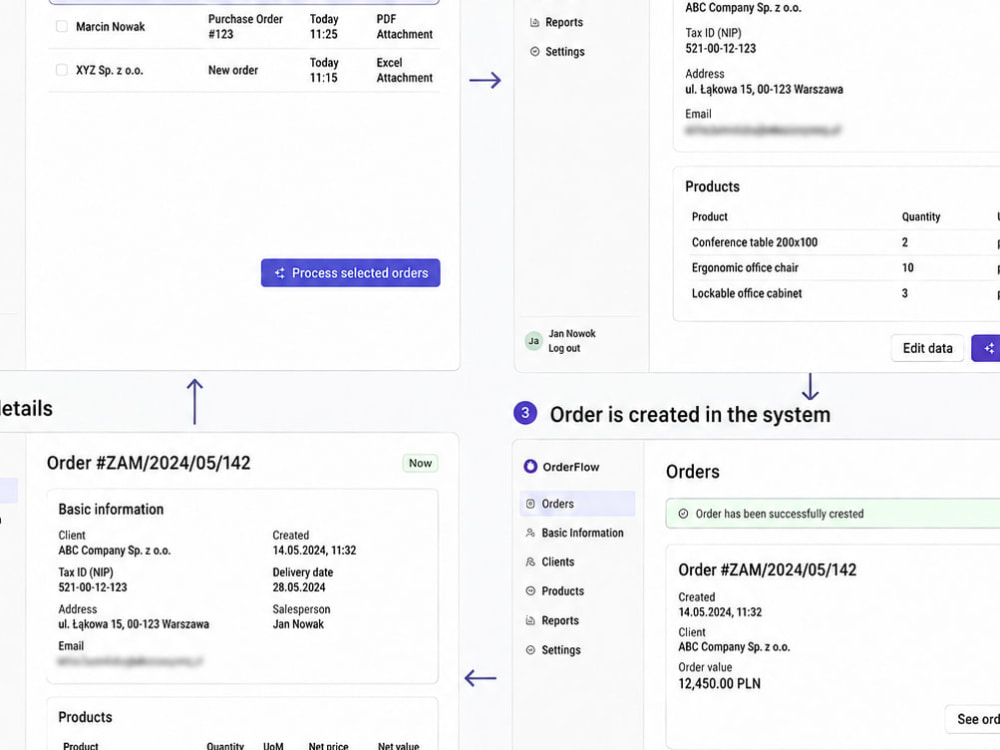Image resolution: width=1000 pixels, height=750 pixels.
Task: Click the Edit data button
Action: click(x=927, y=348)
